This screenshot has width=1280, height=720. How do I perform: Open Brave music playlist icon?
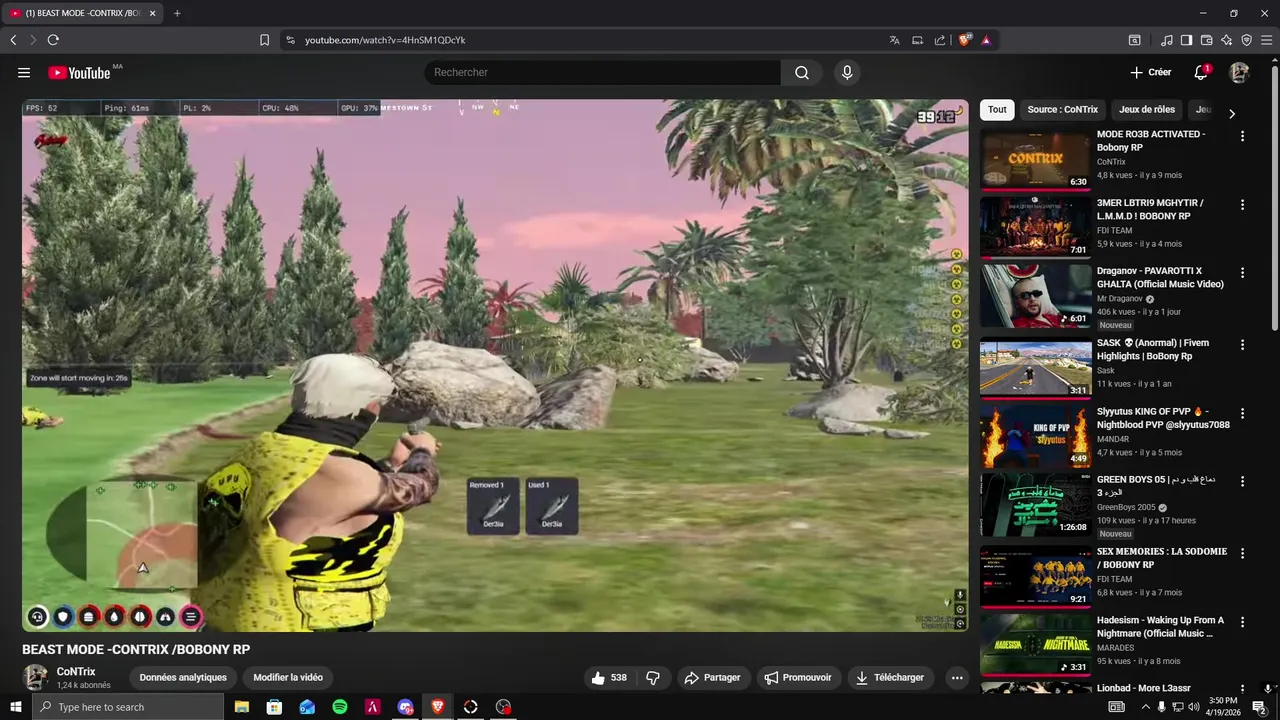tap(1166, 40)
